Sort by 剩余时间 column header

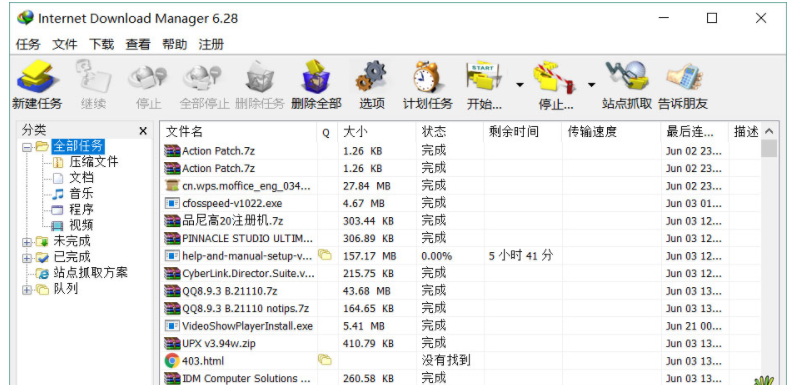point(523,132)
